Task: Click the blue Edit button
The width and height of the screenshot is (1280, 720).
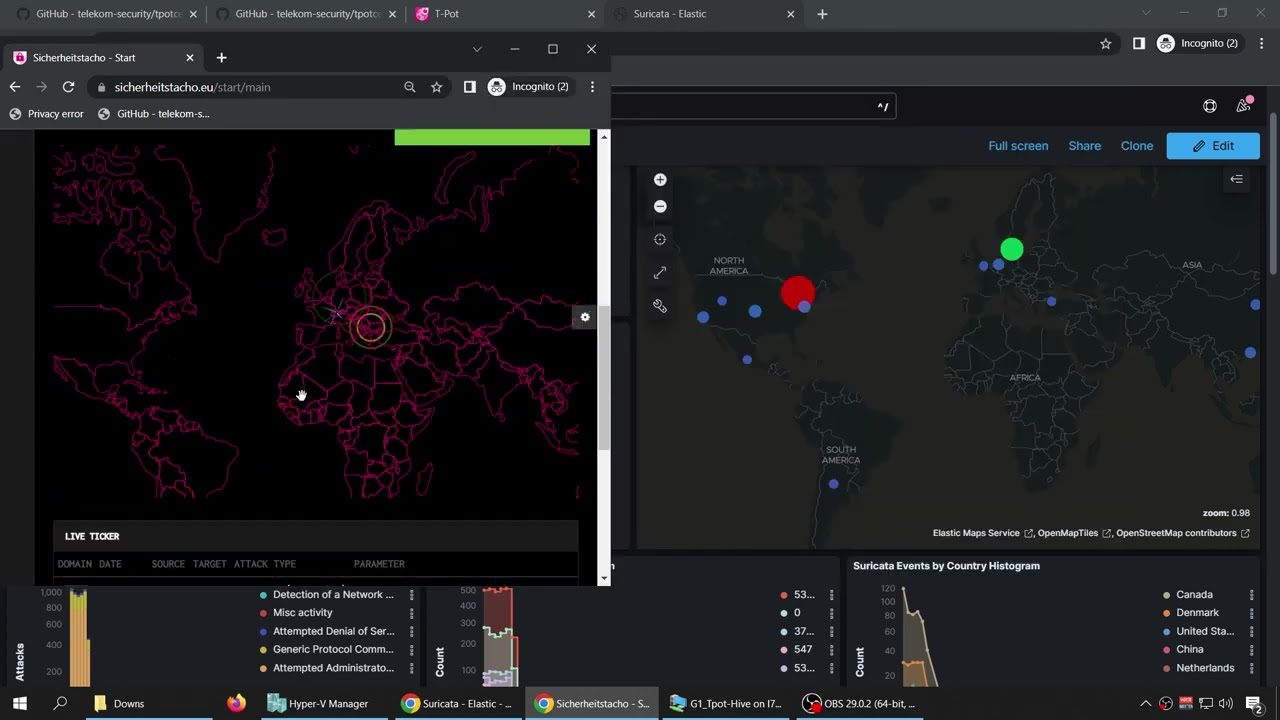Action: [x=1213, y=146]
